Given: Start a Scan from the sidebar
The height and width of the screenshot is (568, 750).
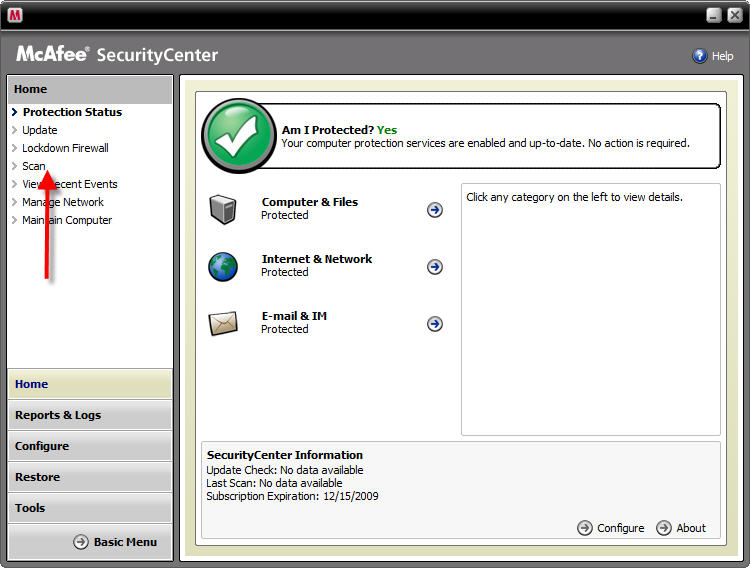Looking at the screenshot, I should click(33, 166).
